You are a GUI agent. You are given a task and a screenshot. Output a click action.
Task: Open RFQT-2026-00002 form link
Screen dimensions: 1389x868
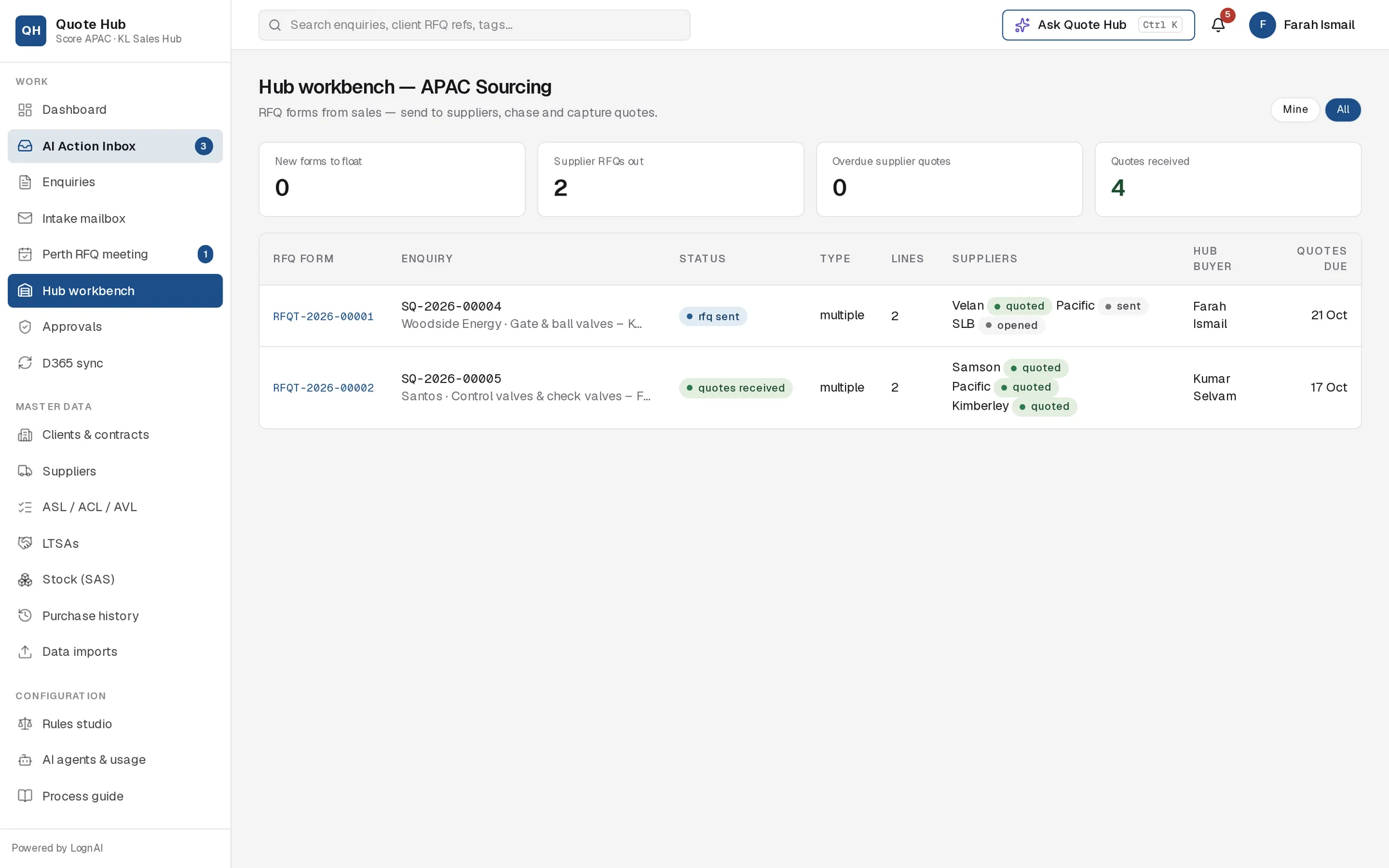tap(323, 388)
